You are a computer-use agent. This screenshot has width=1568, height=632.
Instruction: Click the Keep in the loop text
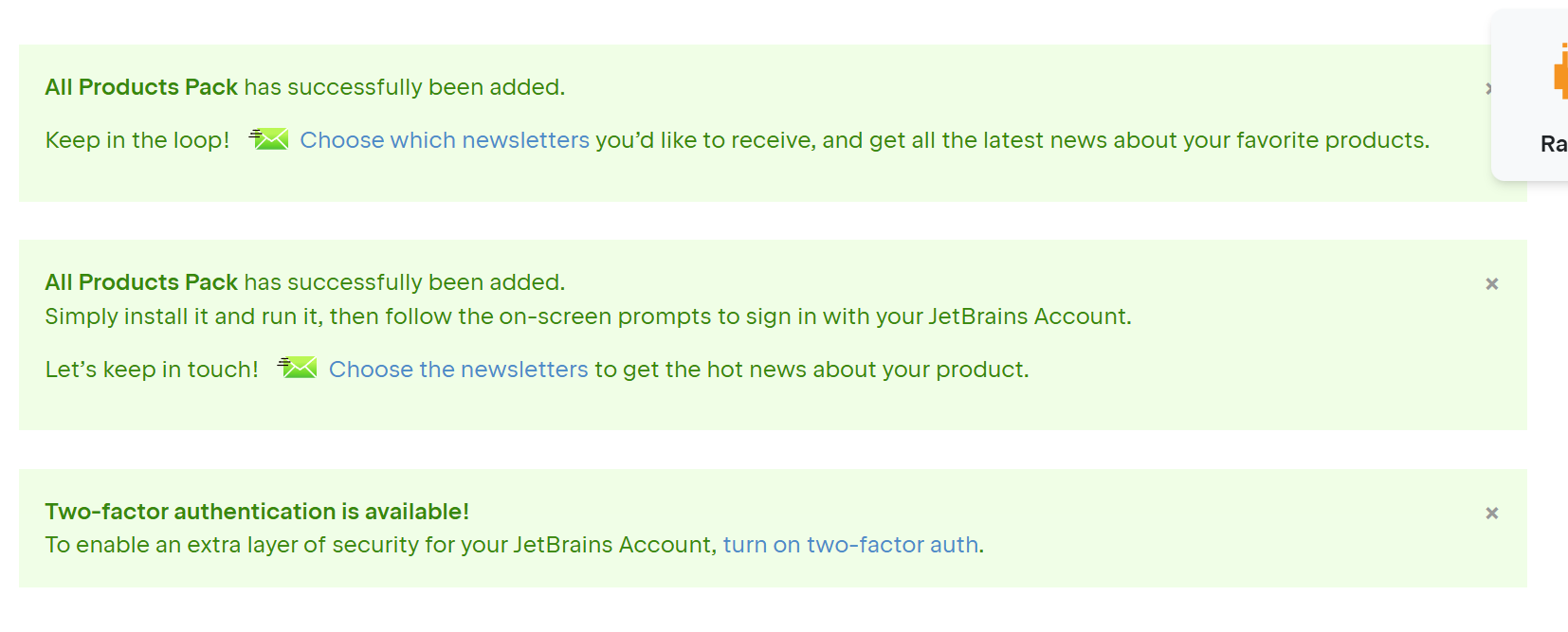pos(137,140)
